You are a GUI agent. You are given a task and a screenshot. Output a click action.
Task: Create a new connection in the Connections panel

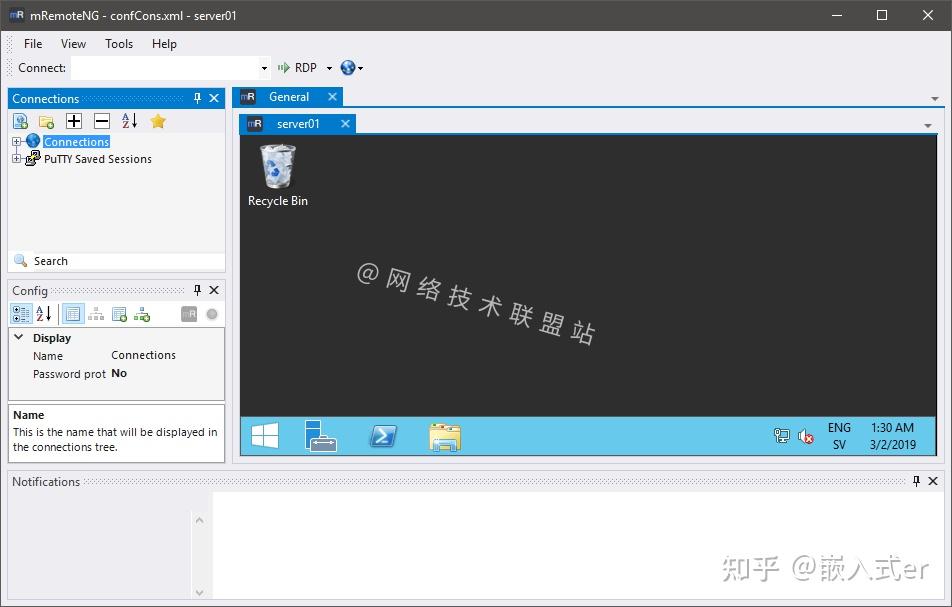tap(20, 120)
